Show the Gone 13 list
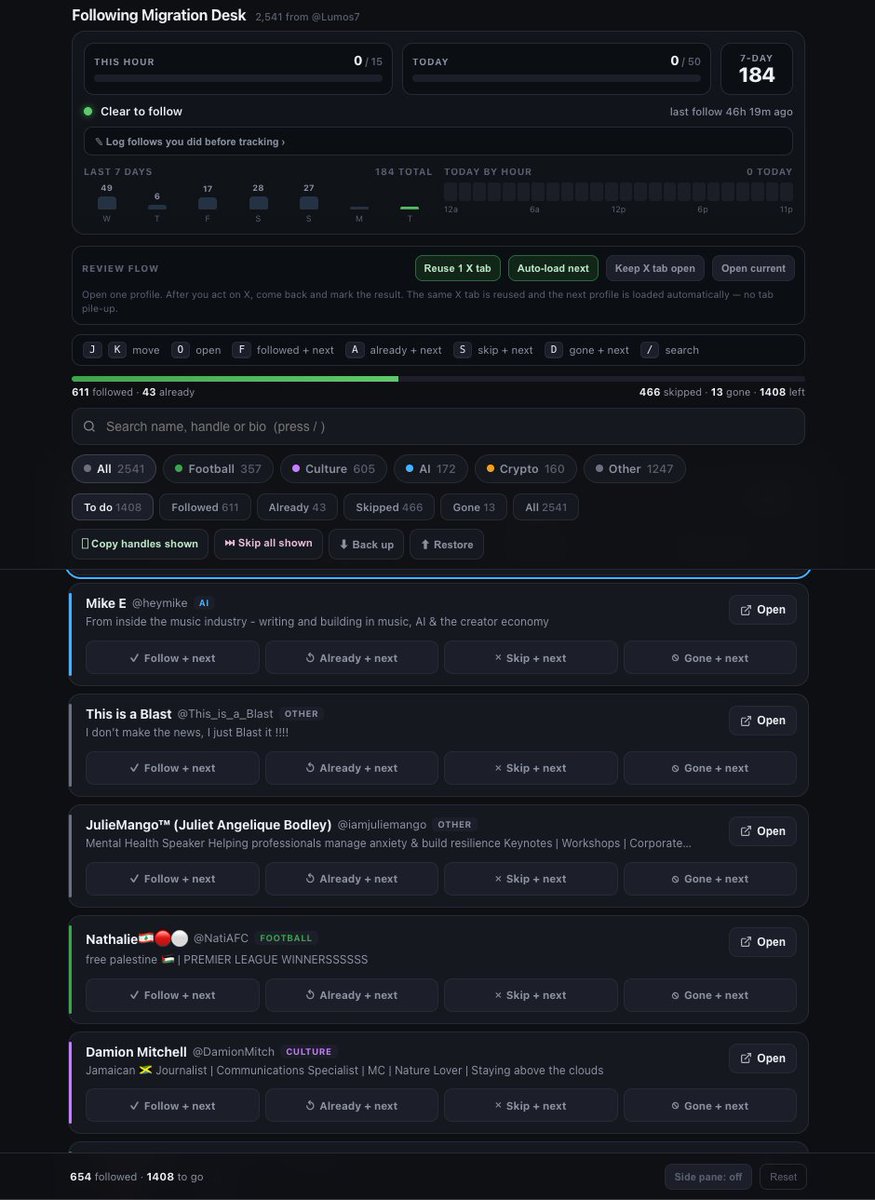875x1200 pixels. coord(474,507)
